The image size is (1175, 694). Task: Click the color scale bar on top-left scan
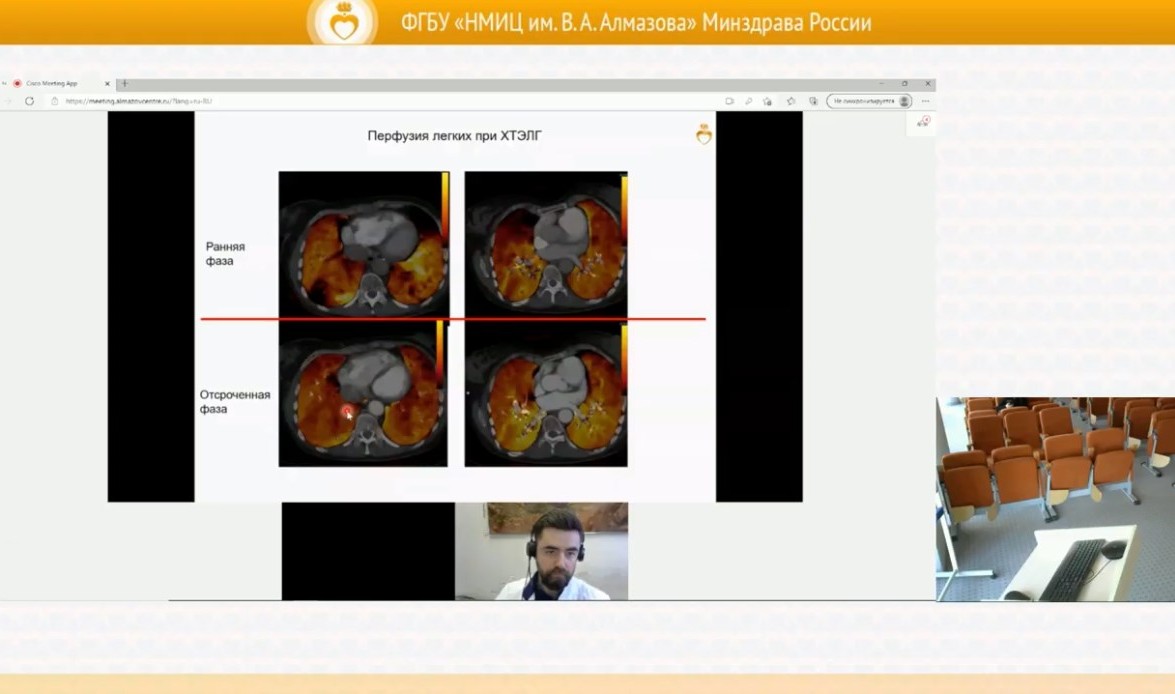445,208
